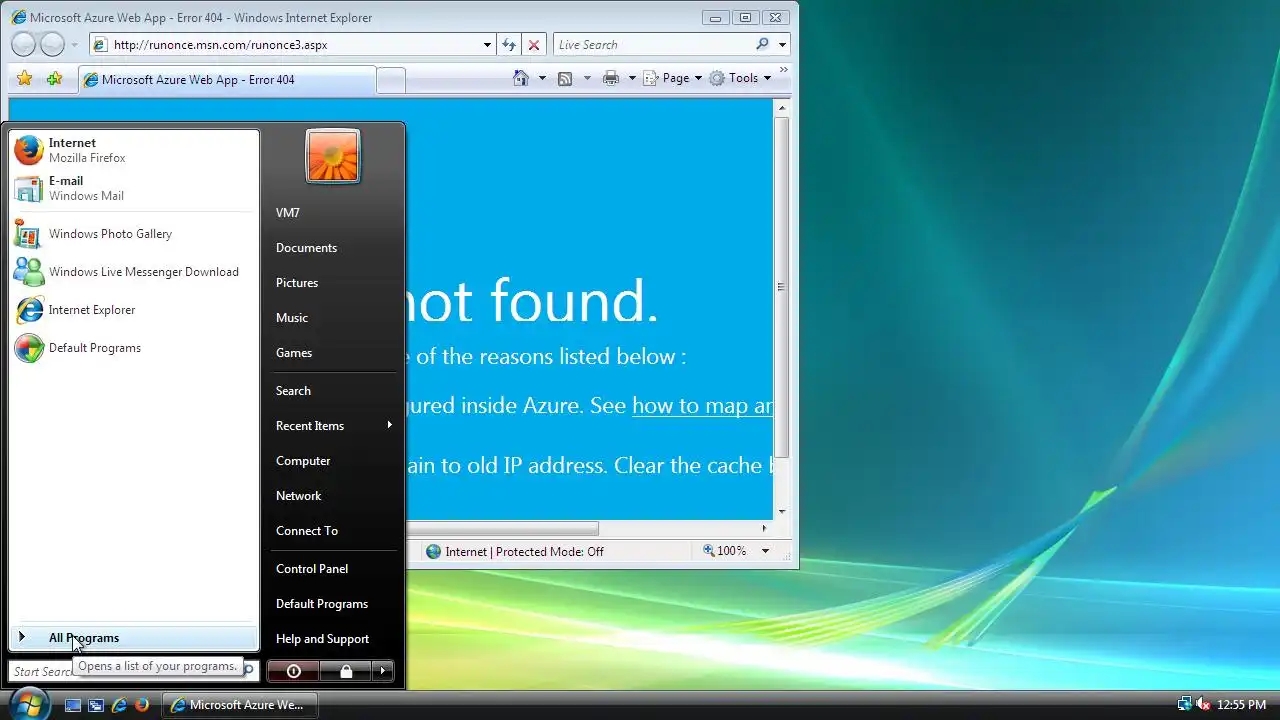Expand the shutdown options arrow
Image resolution: width=1280 pixels, height=720 pixels.
point(383,672)
